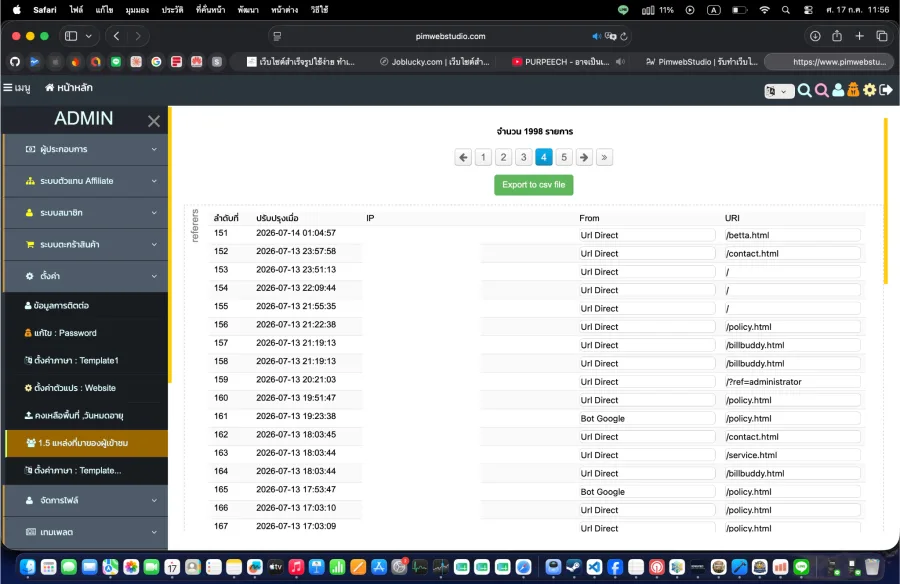The image size is (900, 584).
Task: Expand the ระบบสมาชิก sidebar section
Action: point(86,212)
